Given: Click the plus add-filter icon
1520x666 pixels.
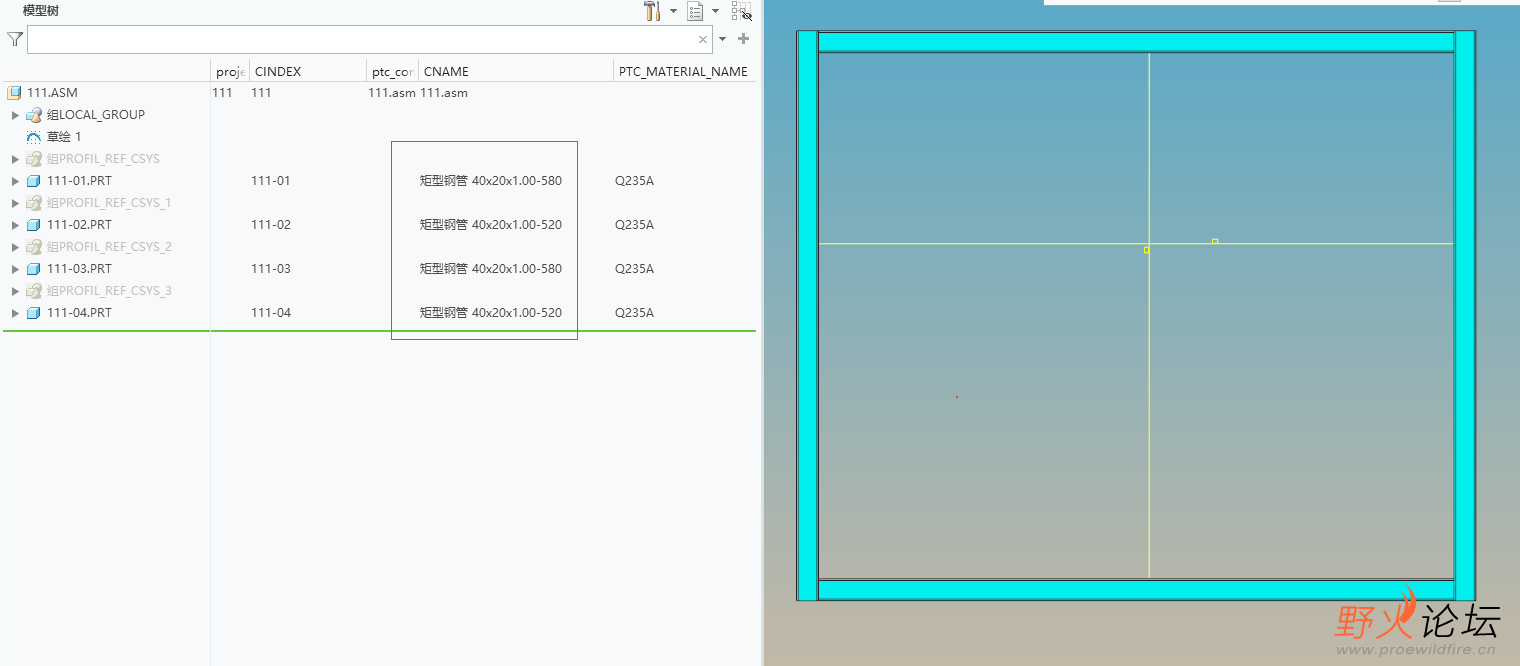Looking at the screenshot, I should click(x=743, y=39).
